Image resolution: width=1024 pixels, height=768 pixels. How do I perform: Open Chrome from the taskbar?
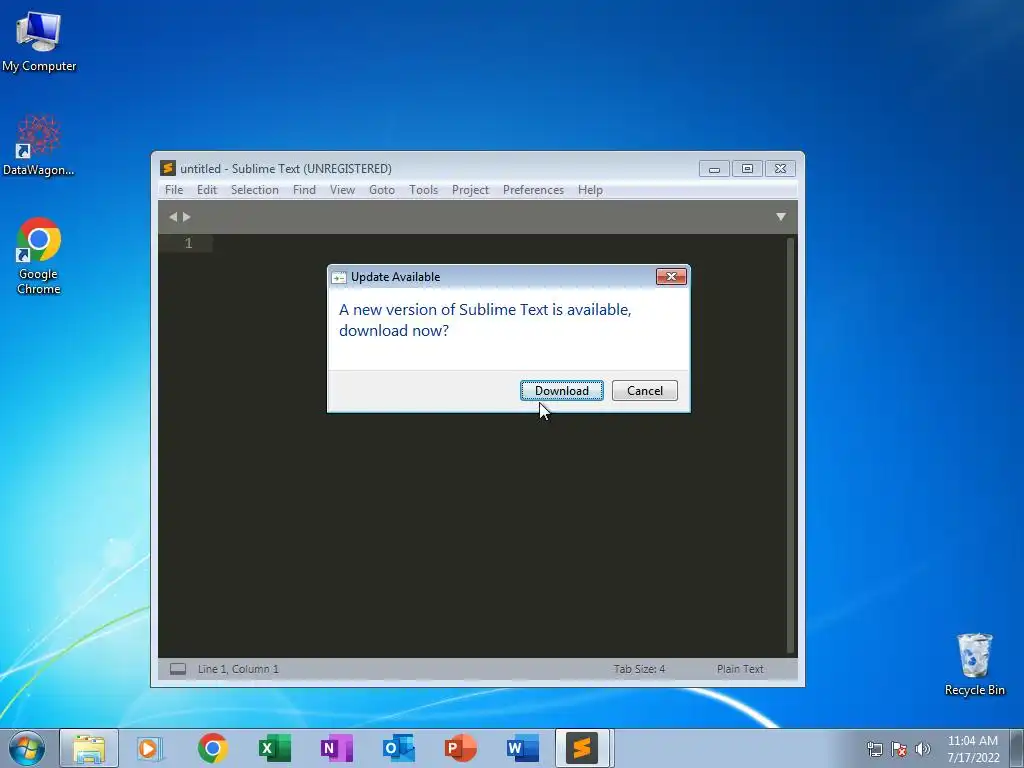212,748
